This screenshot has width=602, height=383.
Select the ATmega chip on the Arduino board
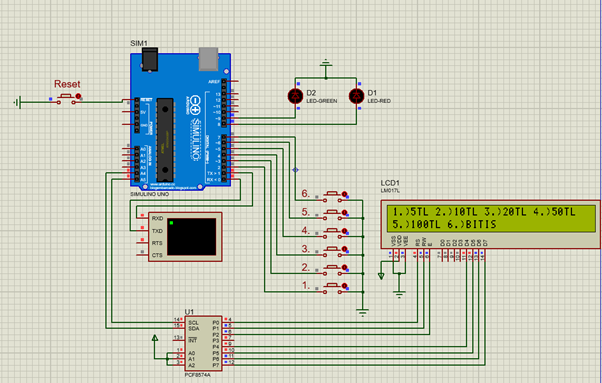pos(165,140)
